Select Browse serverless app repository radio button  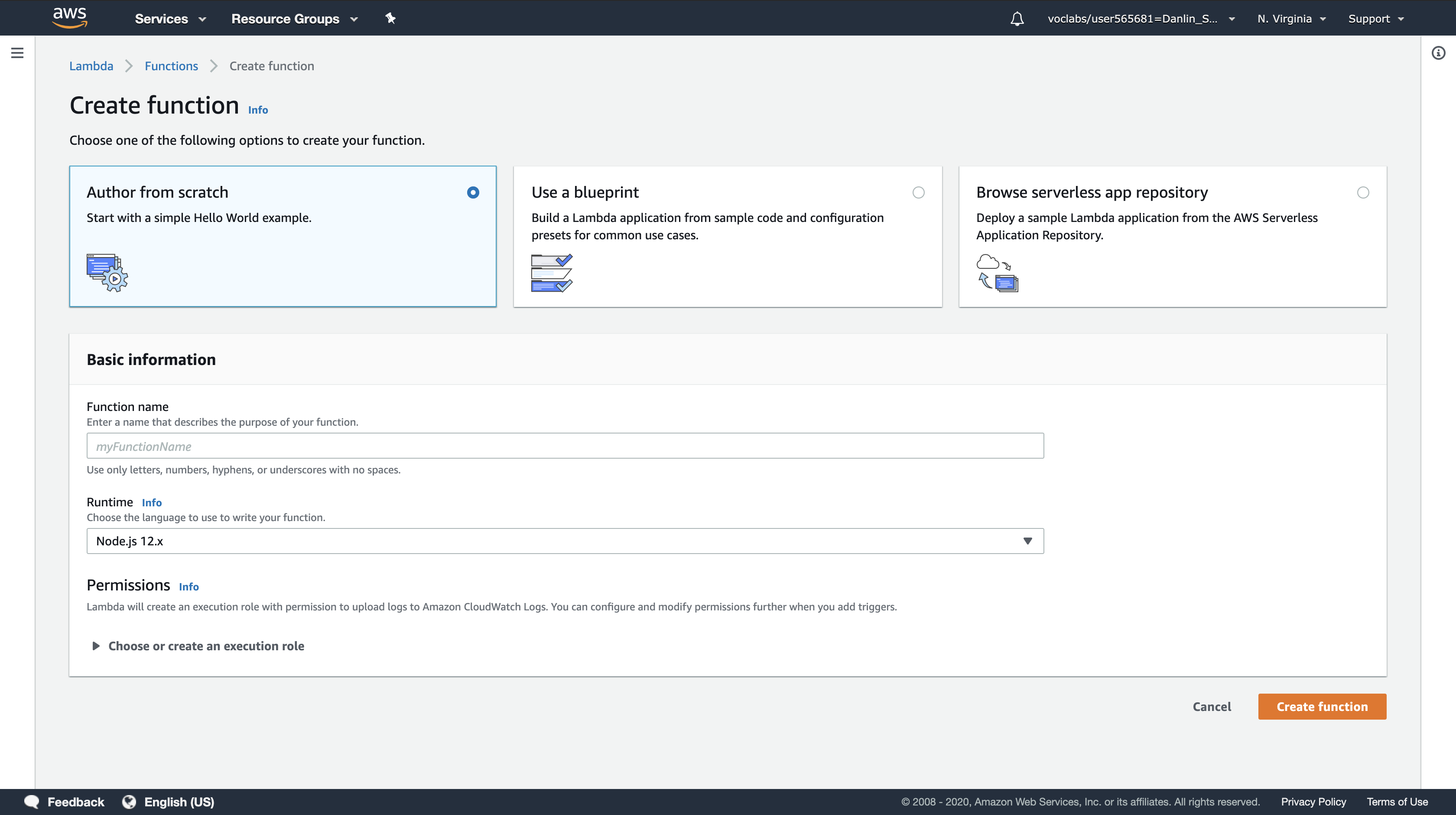point(1363,192)
